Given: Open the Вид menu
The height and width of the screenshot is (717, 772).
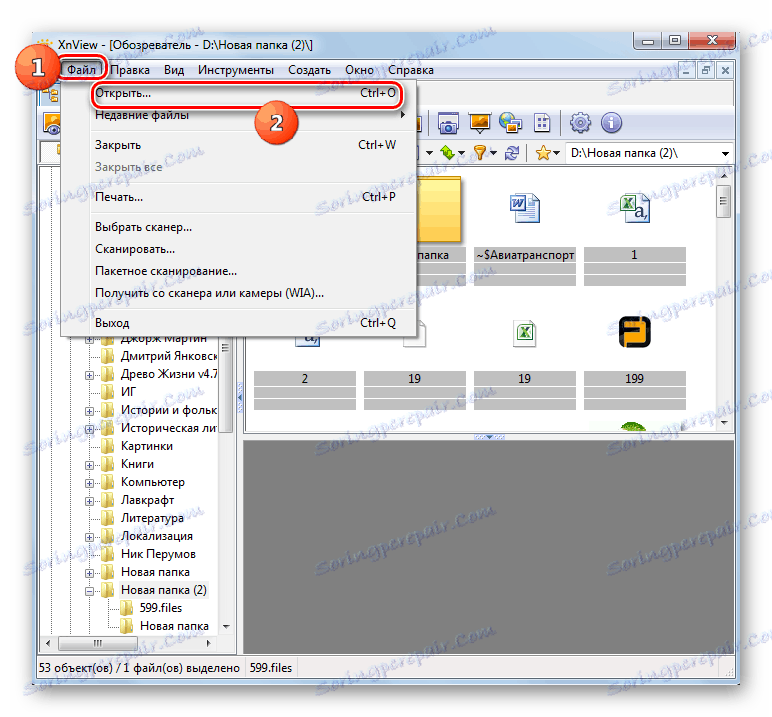Looking at the screenshot, I should pyautogui.click(x=174, y=70).
